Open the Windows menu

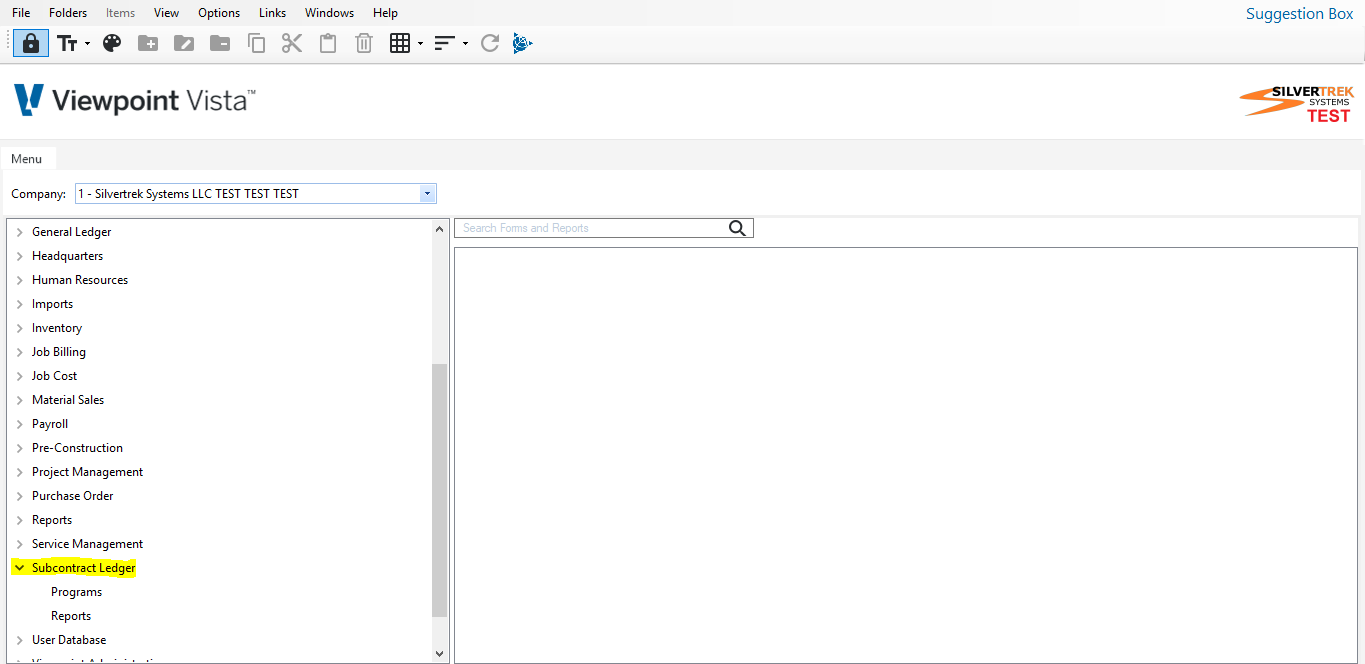pos(330,13)
